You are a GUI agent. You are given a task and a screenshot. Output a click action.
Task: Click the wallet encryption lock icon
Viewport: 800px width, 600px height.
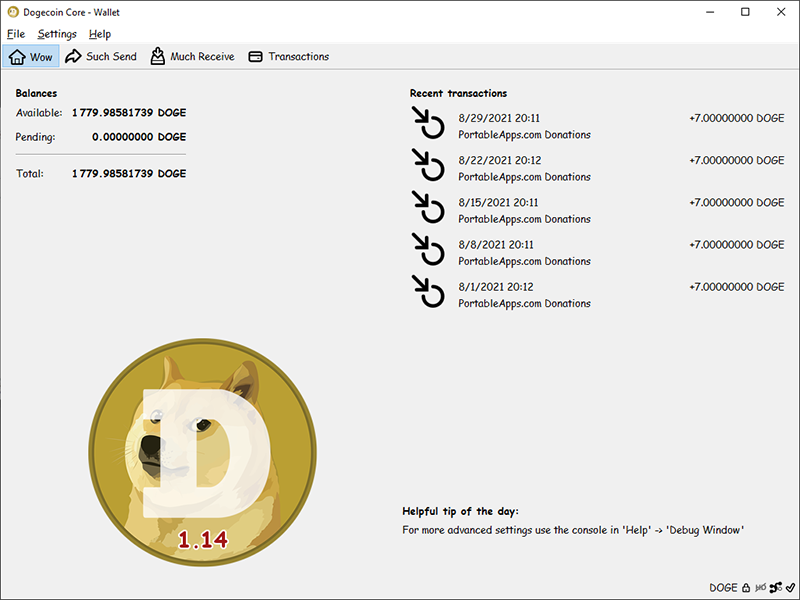pos(746,588)
